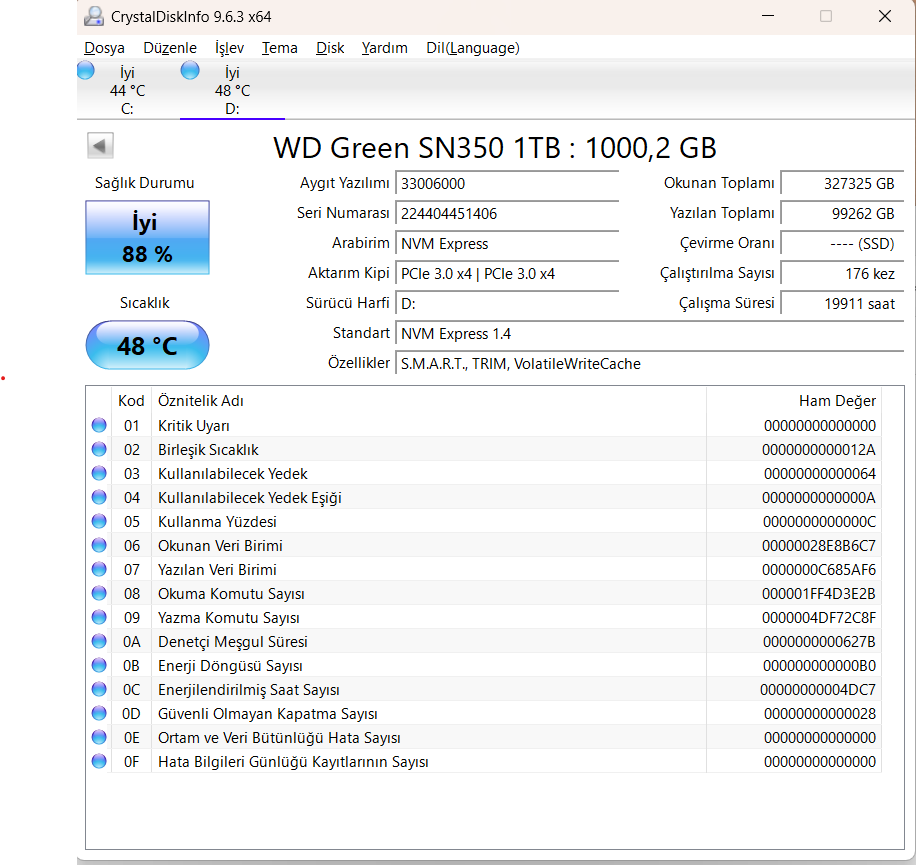Open the Dil(Language) menu
This screenshot has height=865, width=916.
[x=473, y=48]
